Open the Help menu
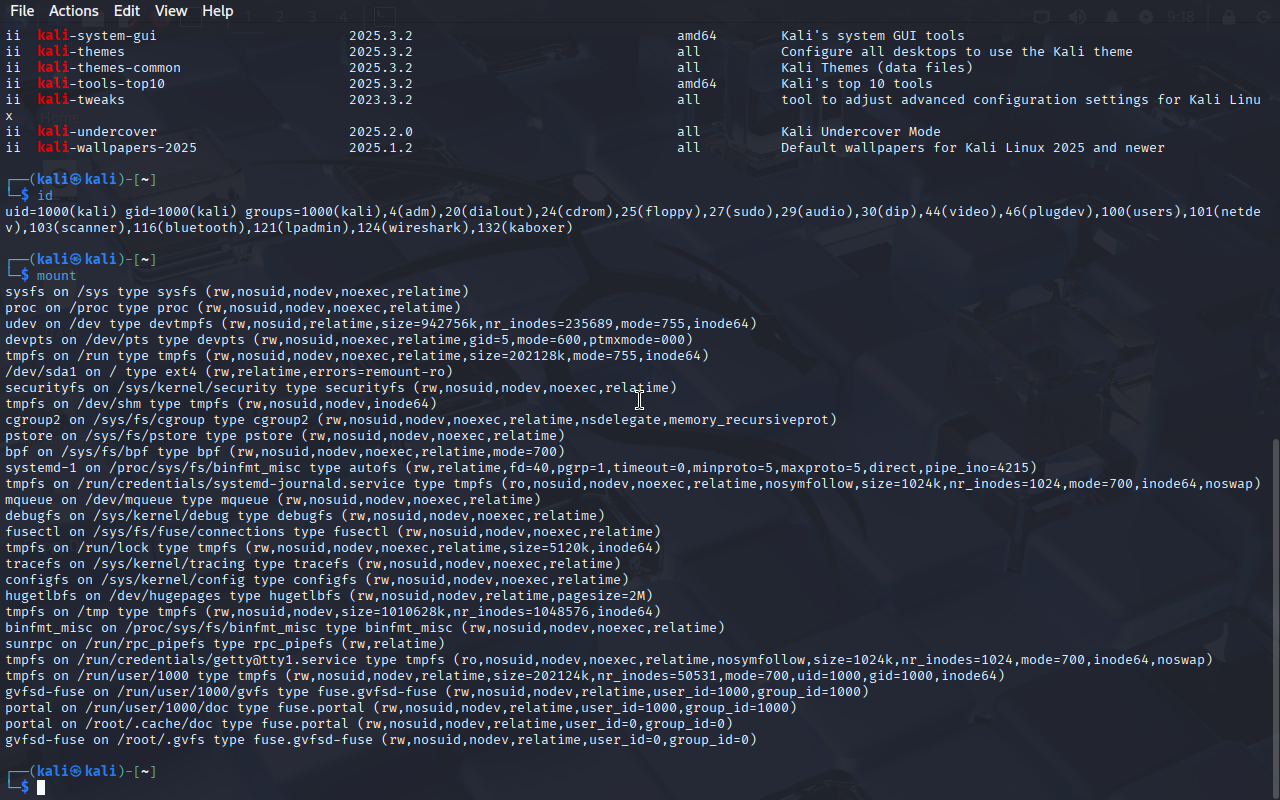Viewport: 1280px width, 800px height. (217, 11)
